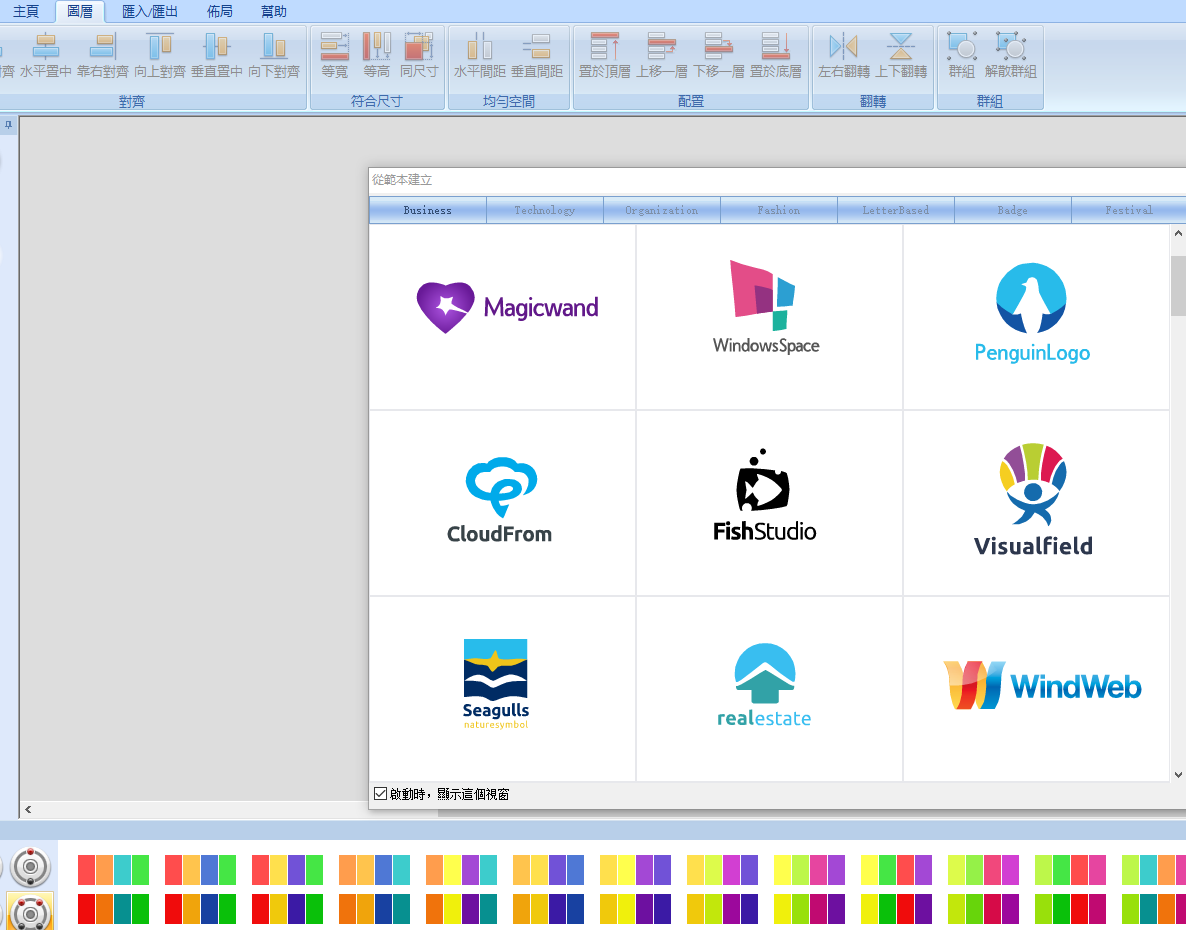Viewport: 1186px width, 930px height.
Task: Choose the Visualfield logo template
Action: (x=1036, y=503)
